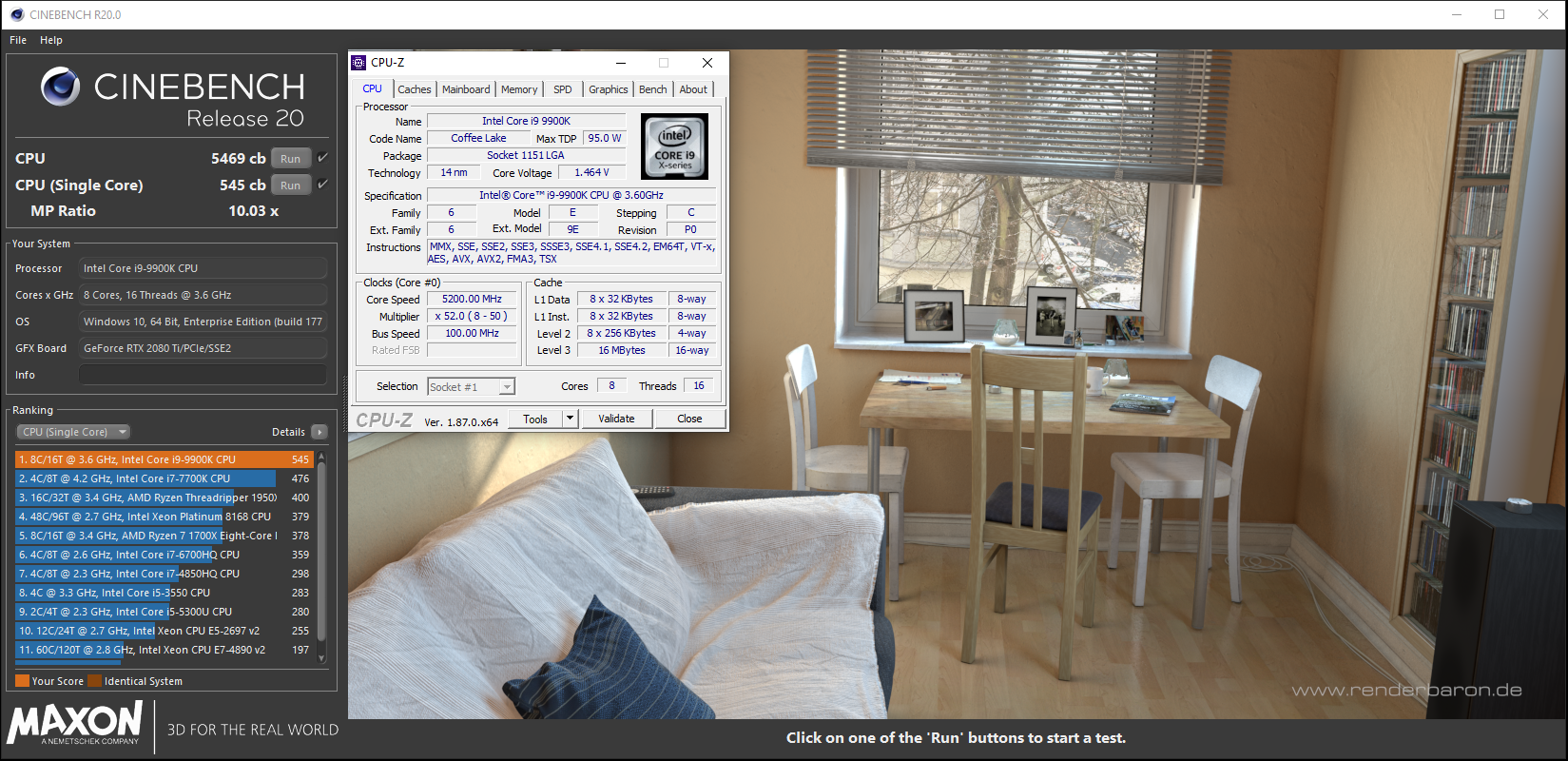Select ranking row 8 Intel Core i5-3550
The image size is (1568, 761).
click(165, 593)
